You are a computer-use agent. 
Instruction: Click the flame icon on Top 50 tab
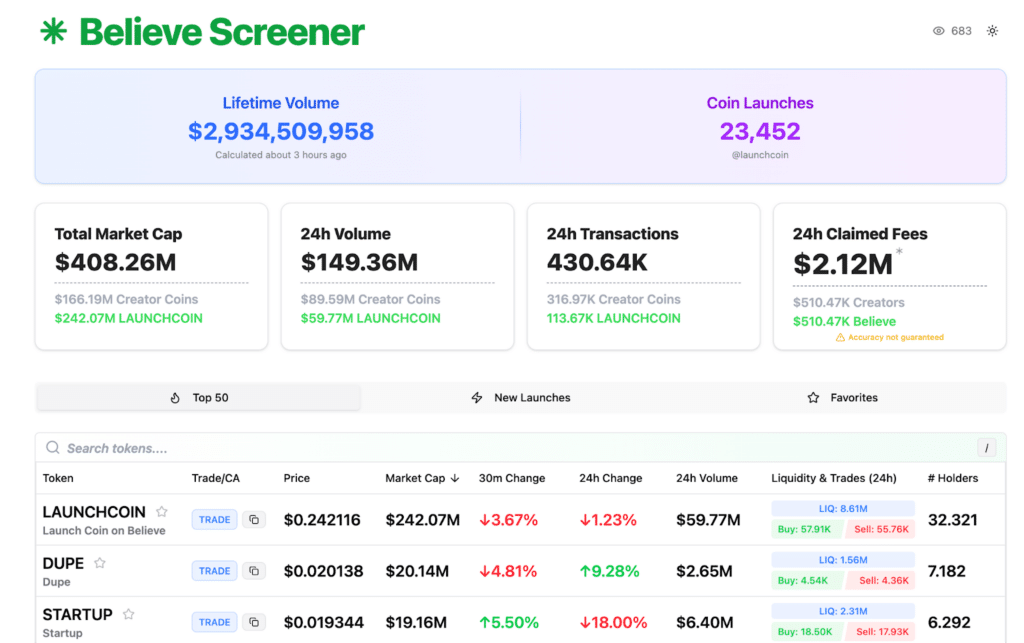click(x=175, y=398)
